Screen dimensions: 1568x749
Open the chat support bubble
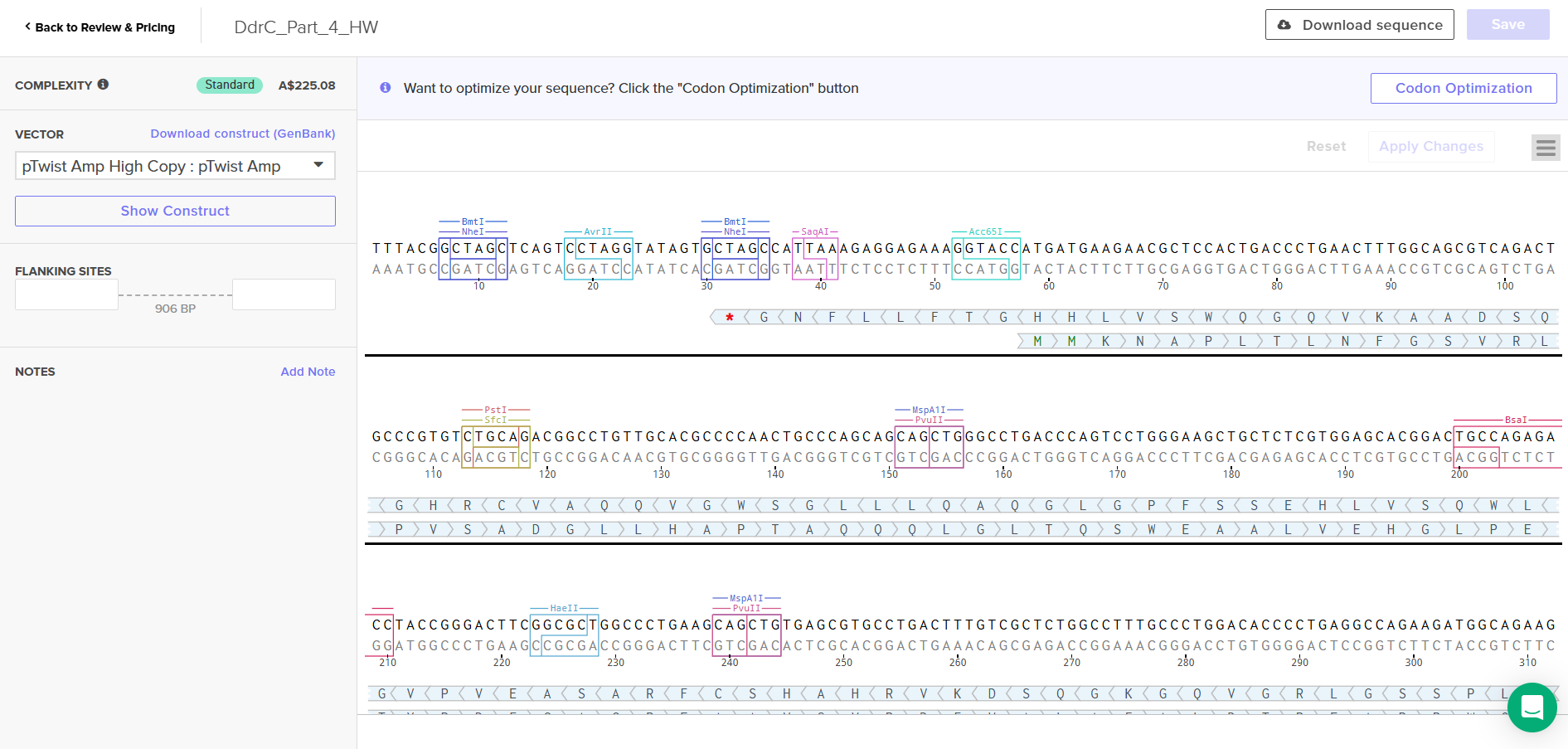[x=1532, y=708]
